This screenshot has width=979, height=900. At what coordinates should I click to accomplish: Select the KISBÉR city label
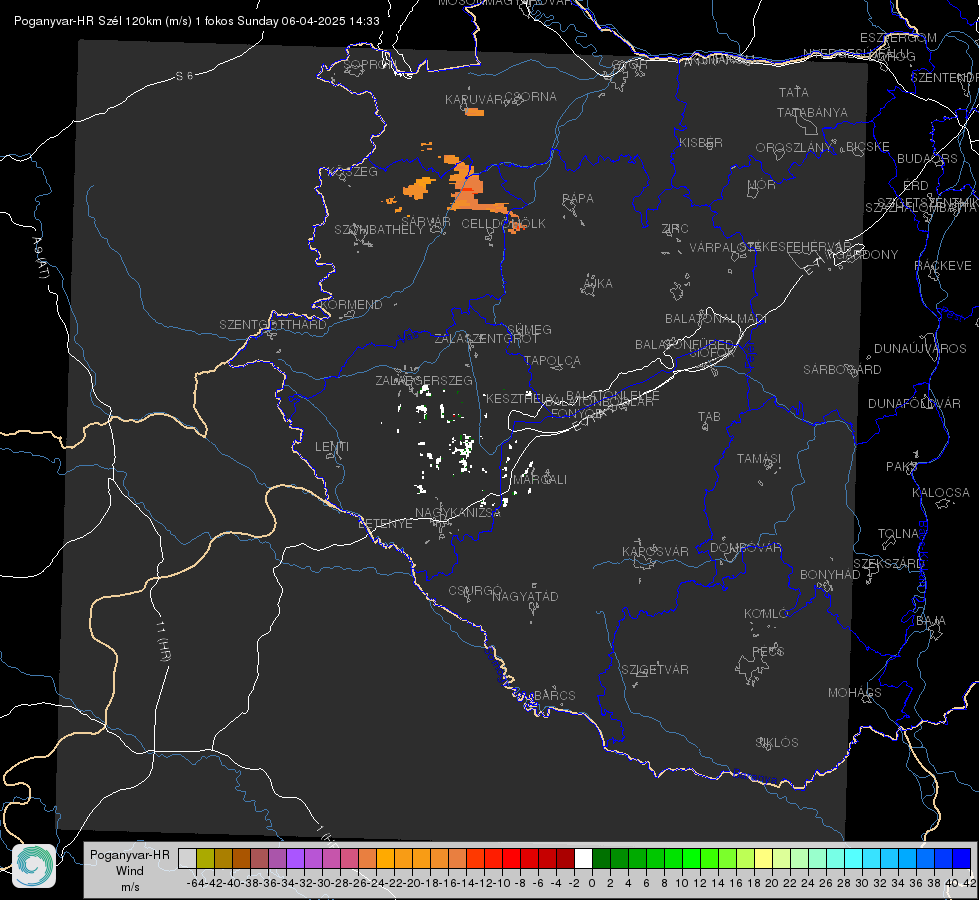click(701, 143)
